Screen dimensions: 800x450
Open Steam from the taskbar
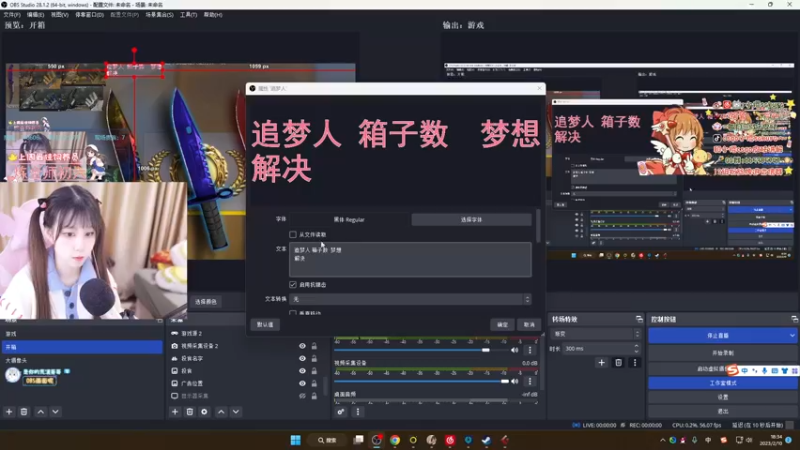486,440
